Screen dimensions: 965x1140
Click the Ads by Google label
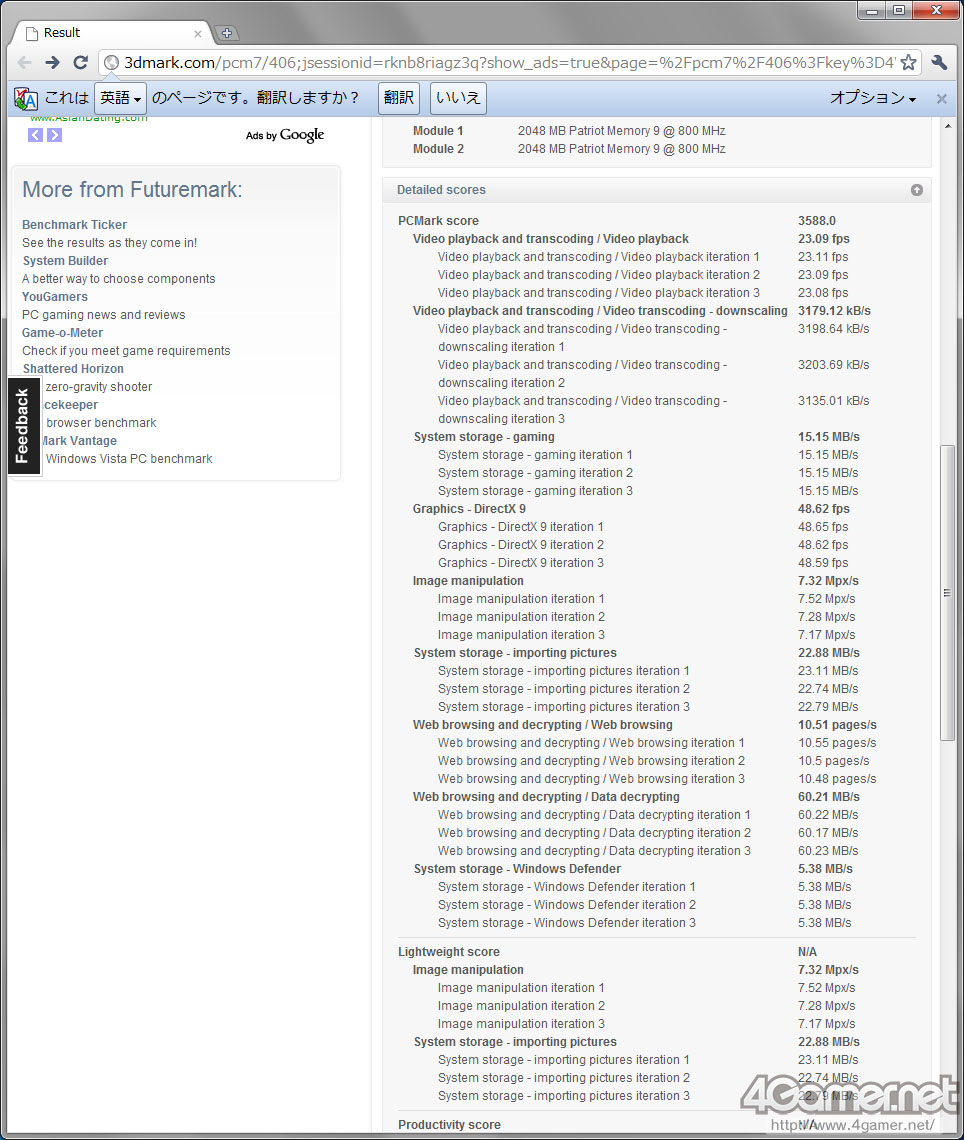point(285,135)
